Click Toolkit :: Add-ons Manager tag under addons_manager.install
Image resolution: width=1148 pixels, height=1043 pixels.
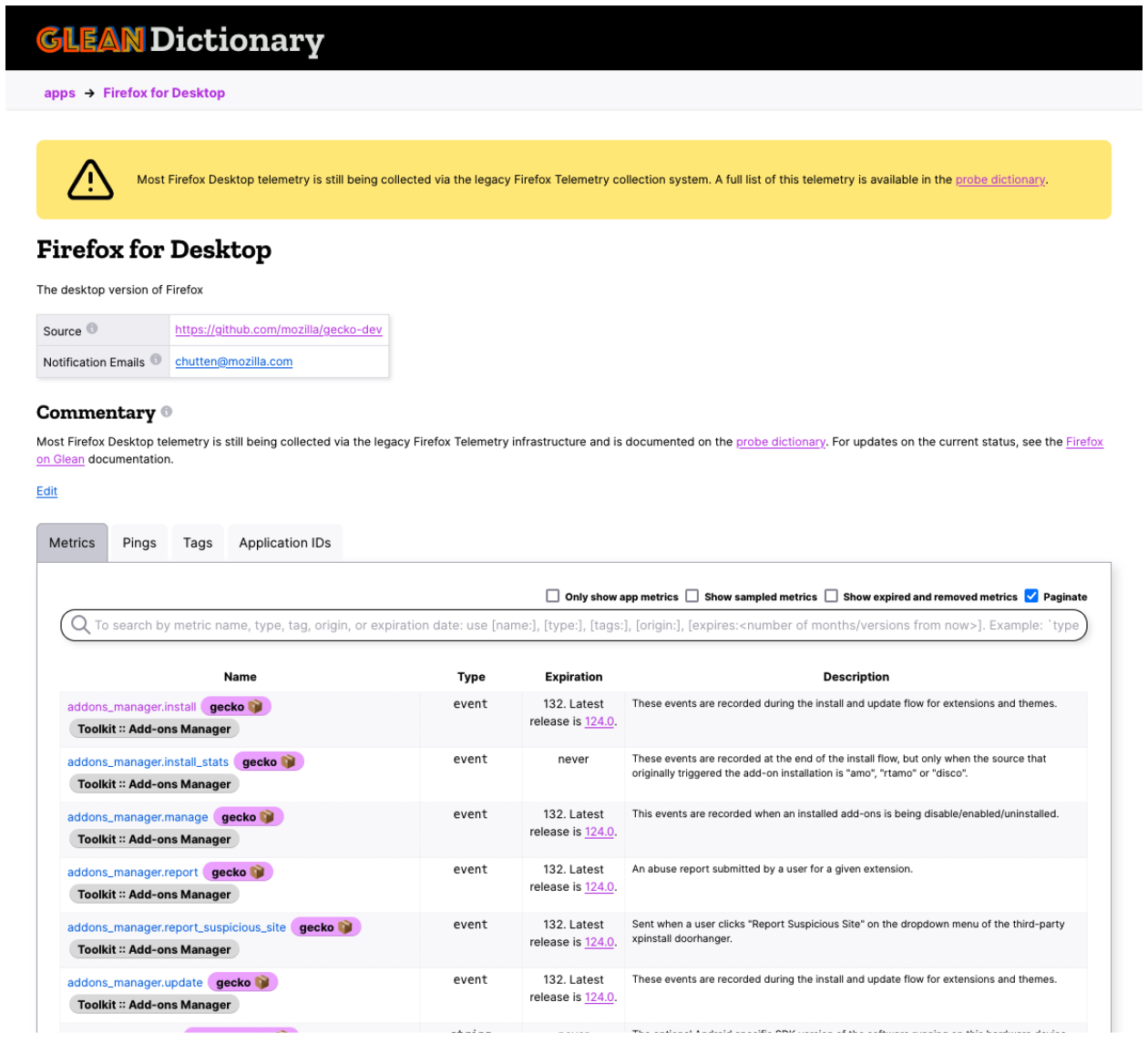(154, 730)
